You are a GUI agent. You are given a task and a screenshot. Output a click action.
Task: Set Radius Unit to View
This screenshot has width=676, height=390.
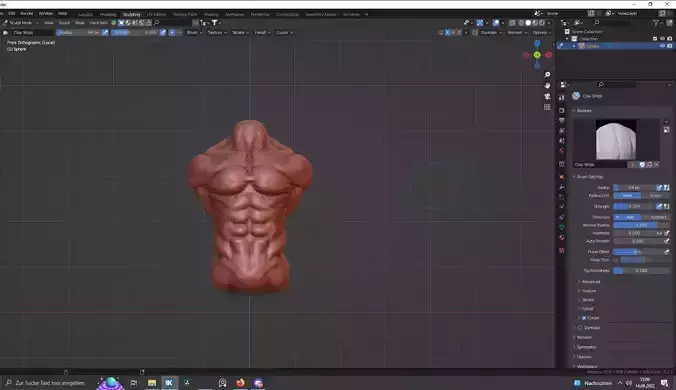click(x=627, y=196)
